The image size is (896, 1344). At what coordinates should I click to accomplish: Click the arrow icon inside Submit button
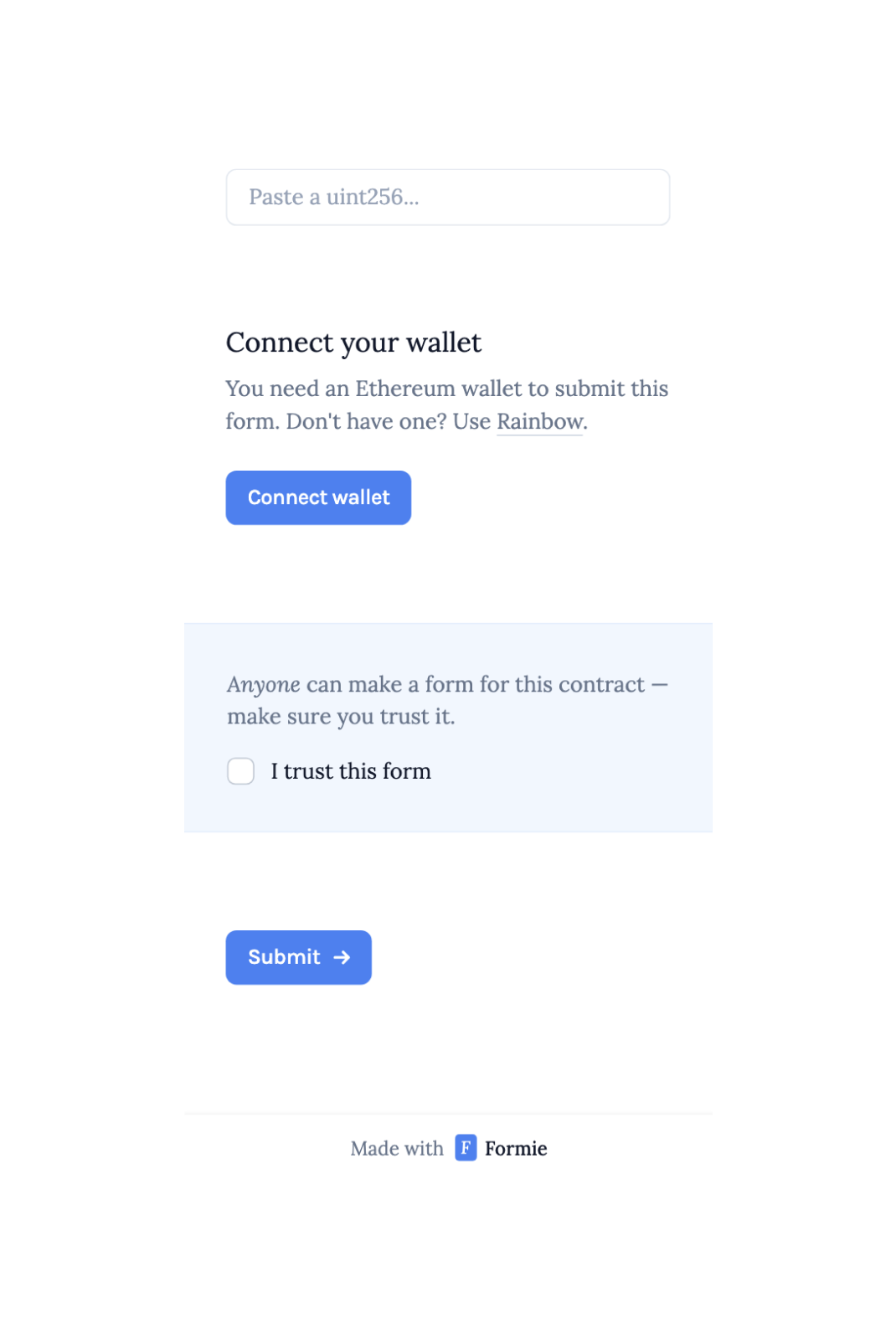(342, 957)
